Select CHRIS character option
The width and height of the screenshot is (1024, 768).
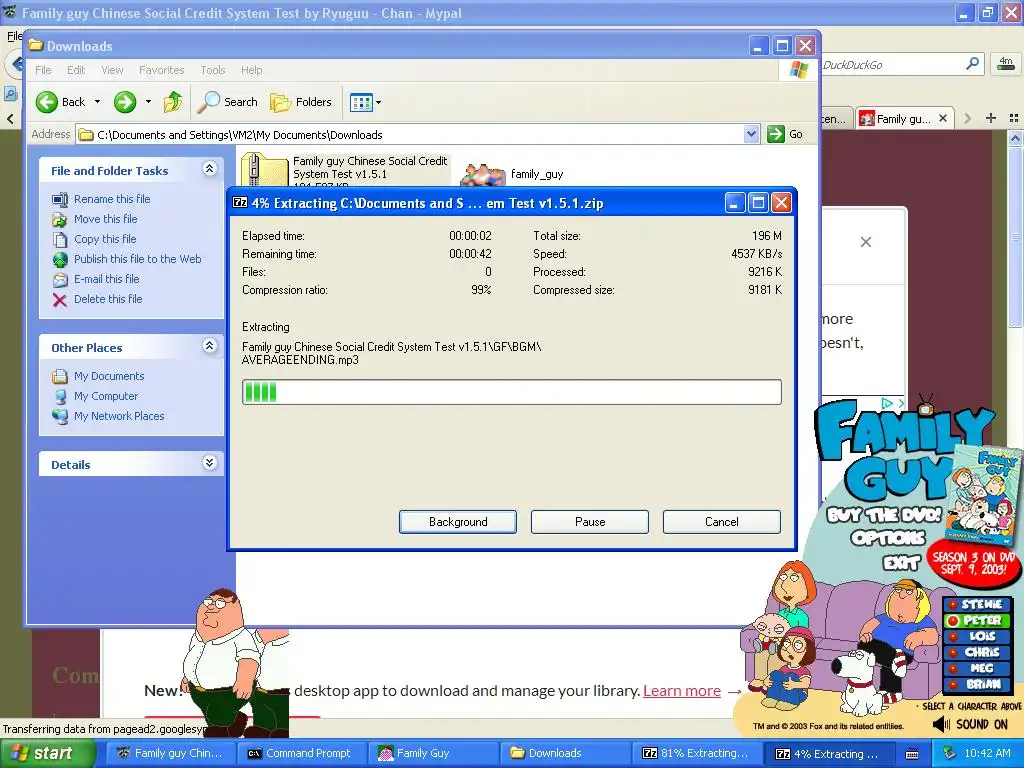point(976,652)
